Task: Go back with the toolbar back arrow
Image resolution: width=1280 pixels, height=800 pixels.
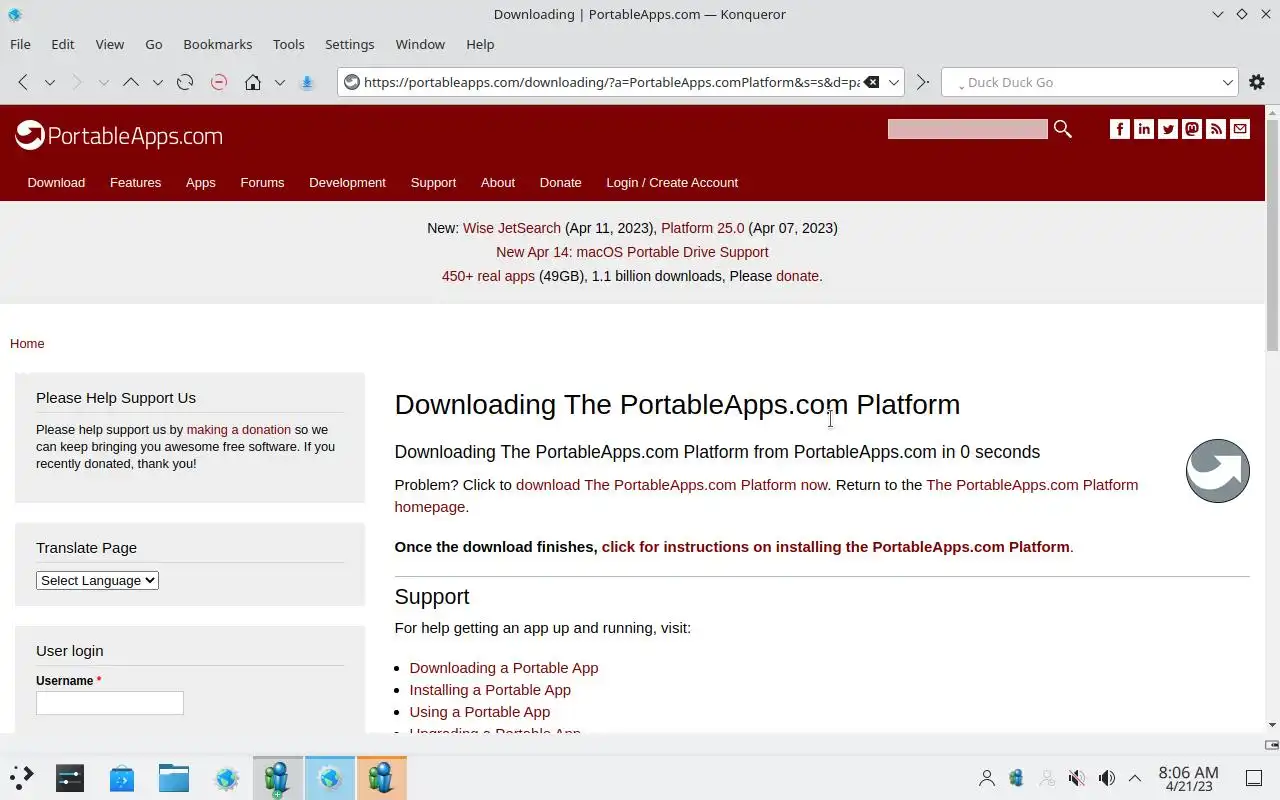Action: 23,82
